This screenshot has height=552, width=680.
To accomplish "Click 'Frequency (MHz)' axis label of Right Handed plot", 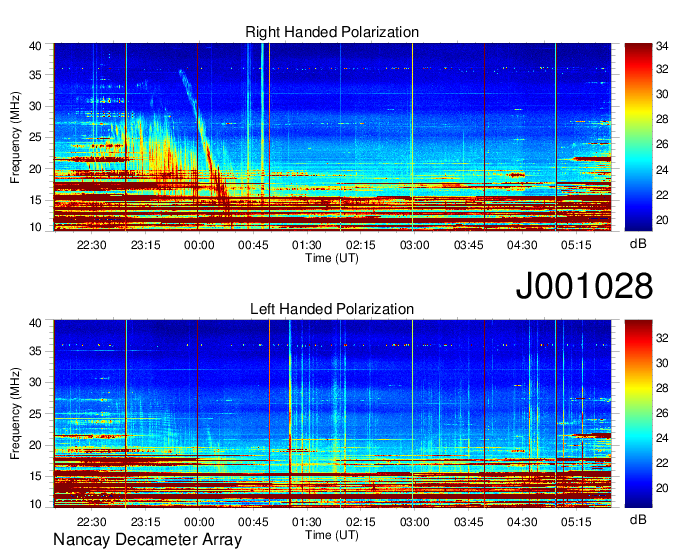I will click(x=15, y=137).
